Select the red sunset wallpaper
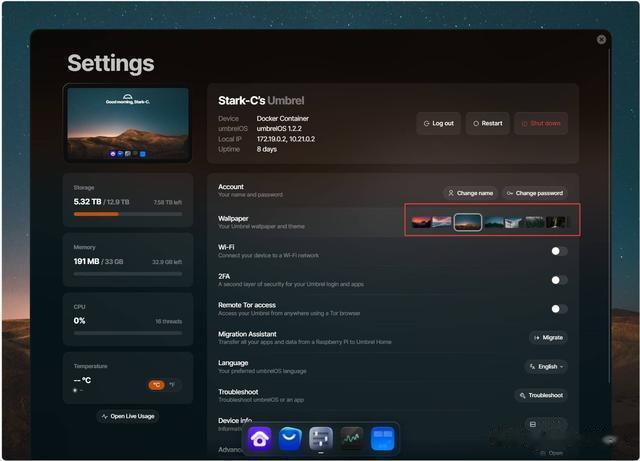The image size is (640, 461). pyautogui.click(x=421, y=222)
